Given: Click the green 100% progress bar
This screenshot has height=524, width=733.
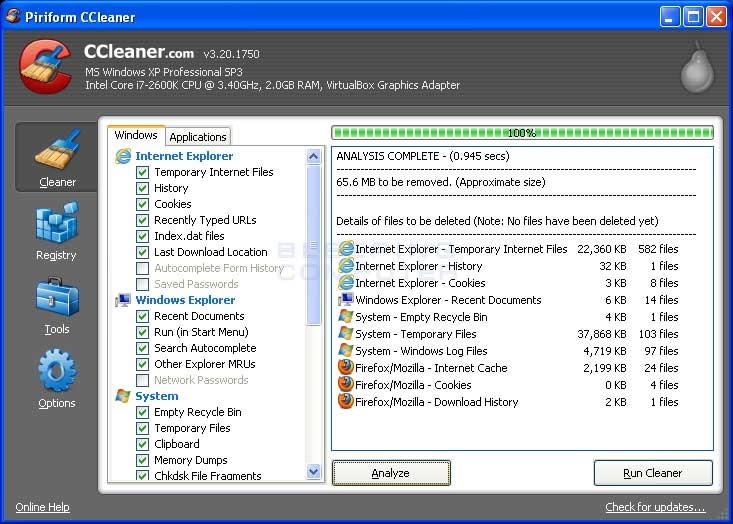Looking at the screenshot, I should pos(522,133).
